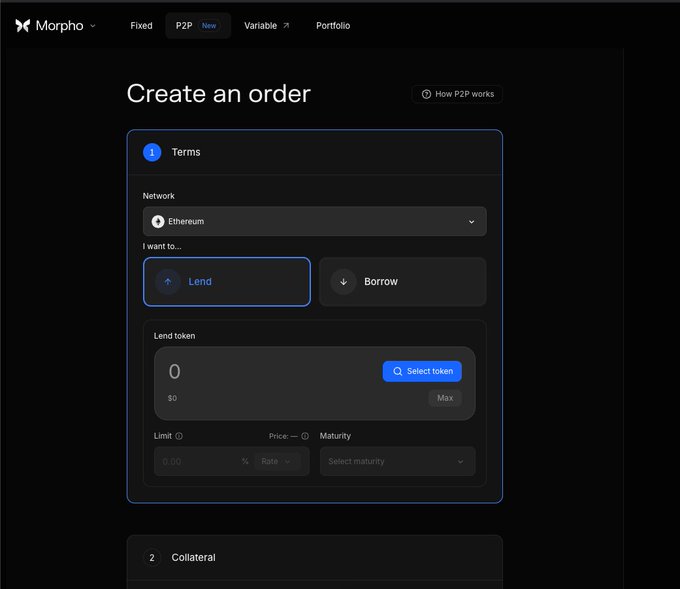Click the Maturity label
Viewport: 680px width, 589px height.
tap(335, 436)
